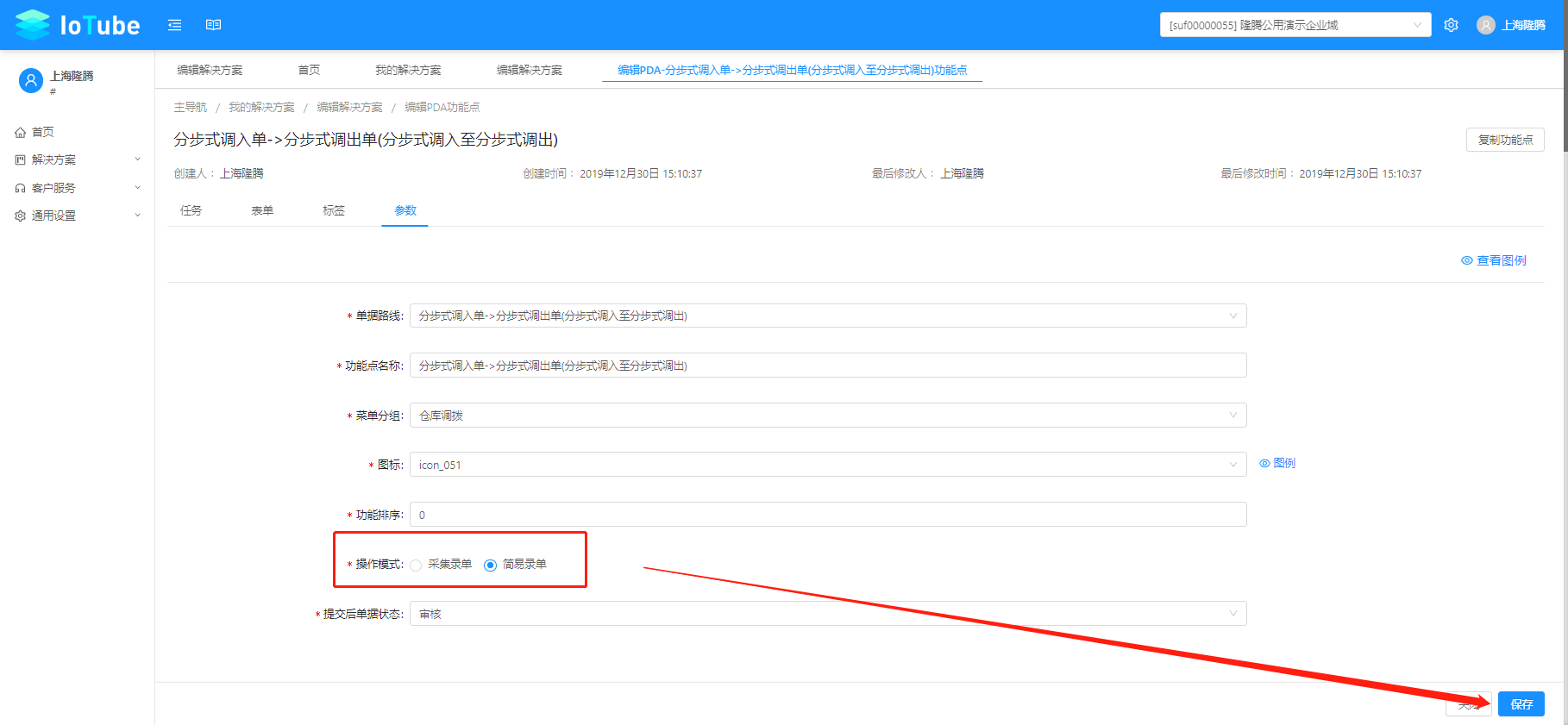Click sidebar profile avatar 上海隆腾
Image resolution: width=1568 pixels, height=725 pixels.
click(x=31, y=81)
